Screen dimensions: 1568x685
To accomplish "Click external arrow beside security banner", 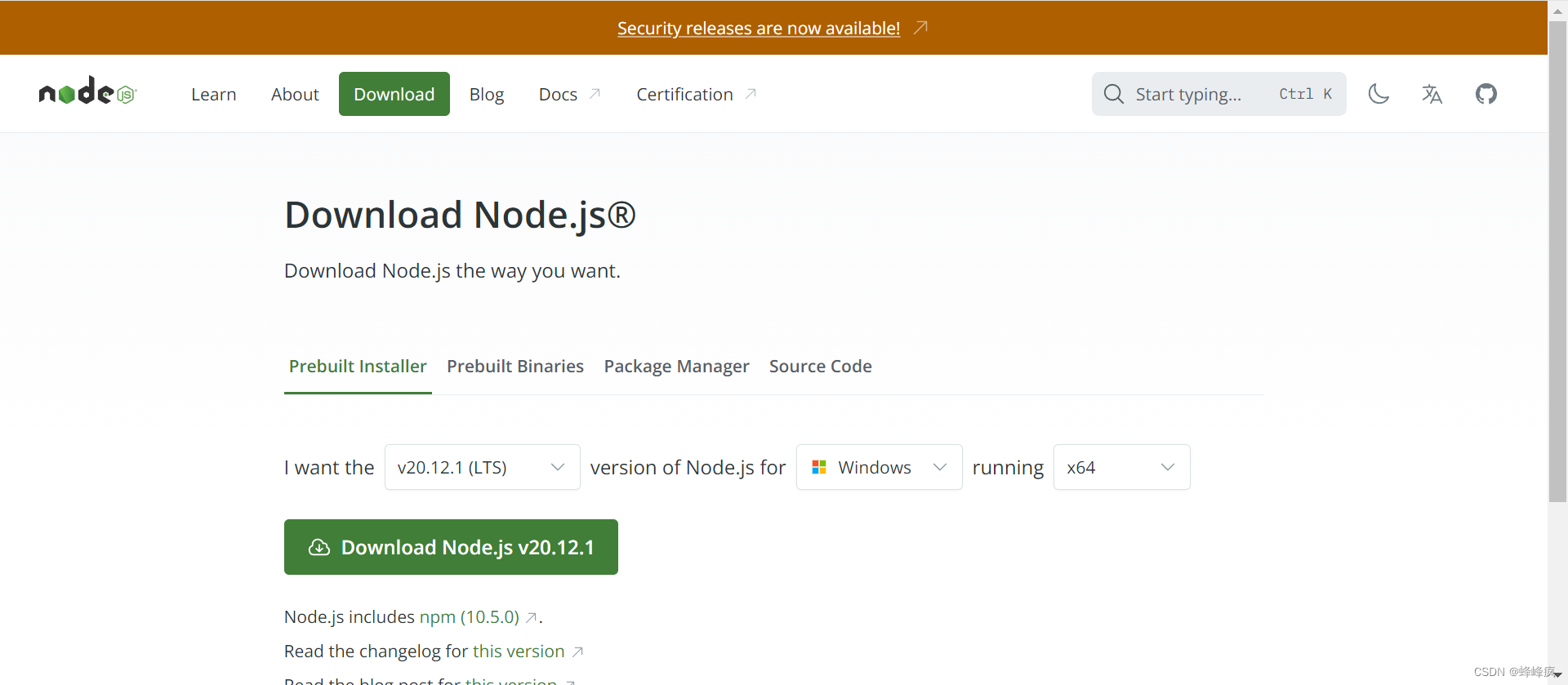I will (920, 28).
